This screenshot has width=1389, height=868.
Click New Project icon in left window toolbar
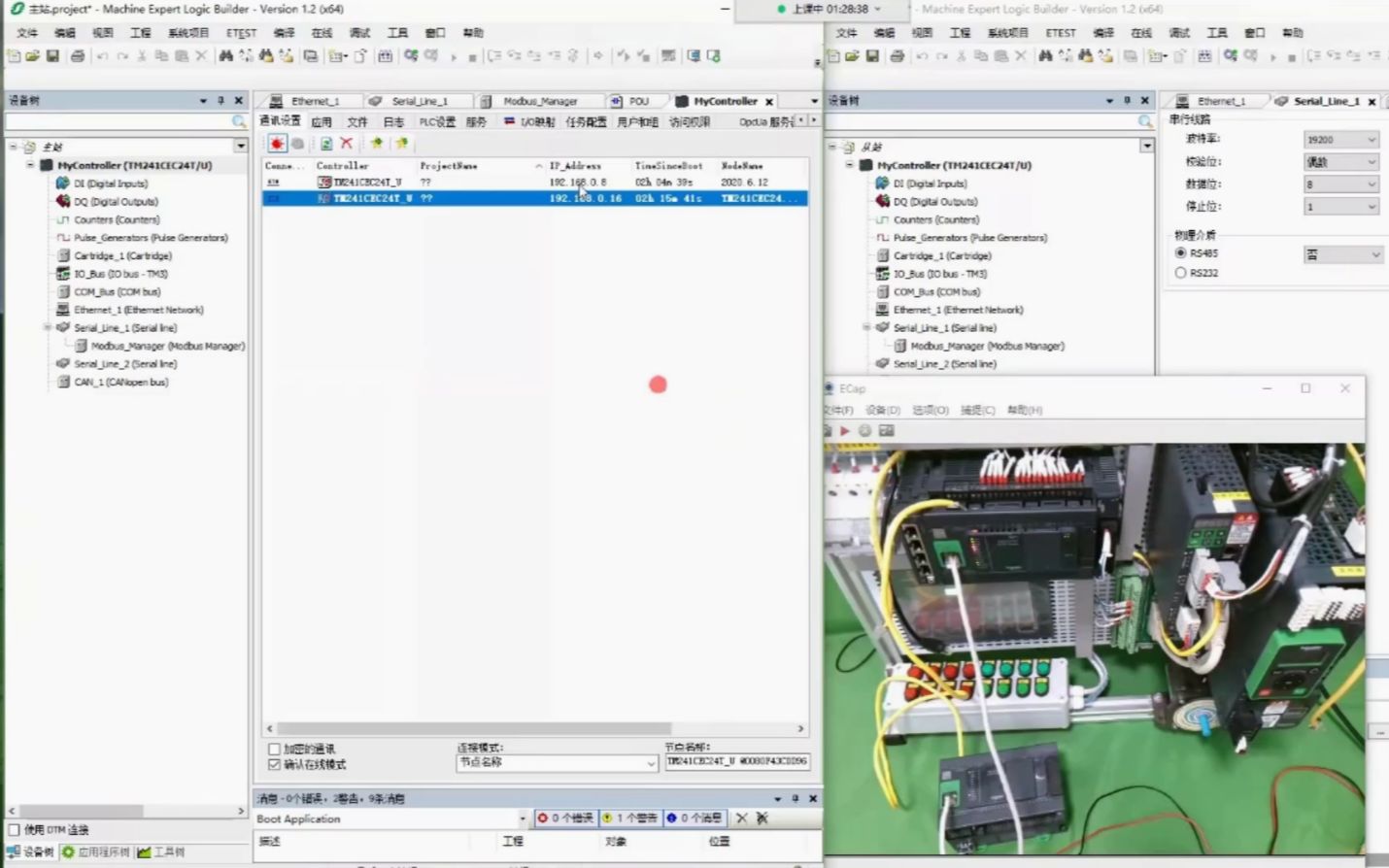(14, 56)
